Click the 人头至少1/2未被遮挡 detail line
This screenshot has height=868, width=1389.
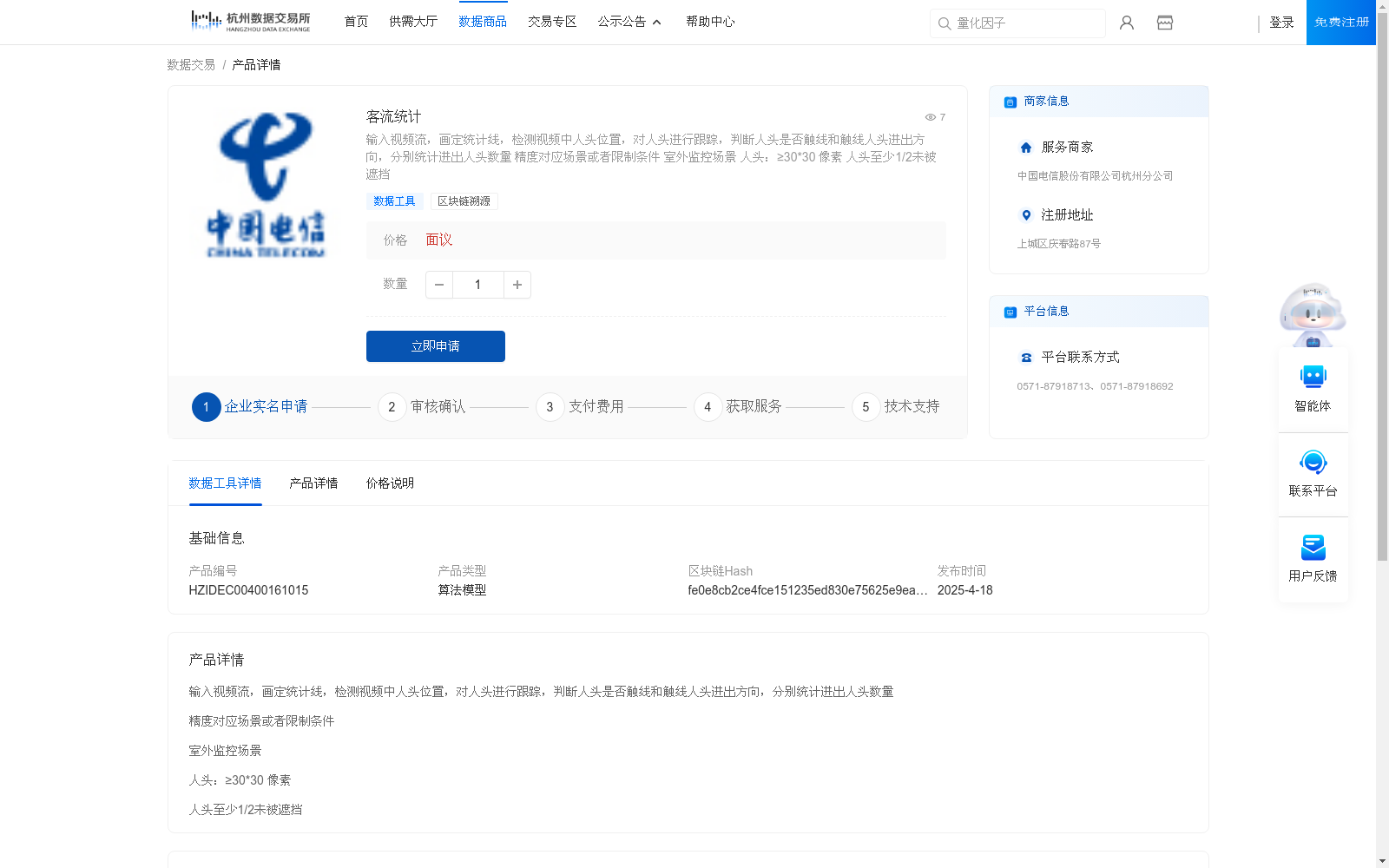(x=246, y=810)
